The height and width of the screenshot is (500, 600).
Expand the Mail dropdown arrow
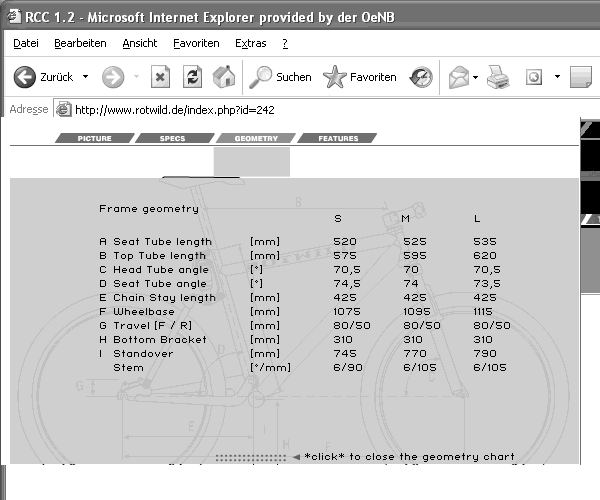click(475, 77)
